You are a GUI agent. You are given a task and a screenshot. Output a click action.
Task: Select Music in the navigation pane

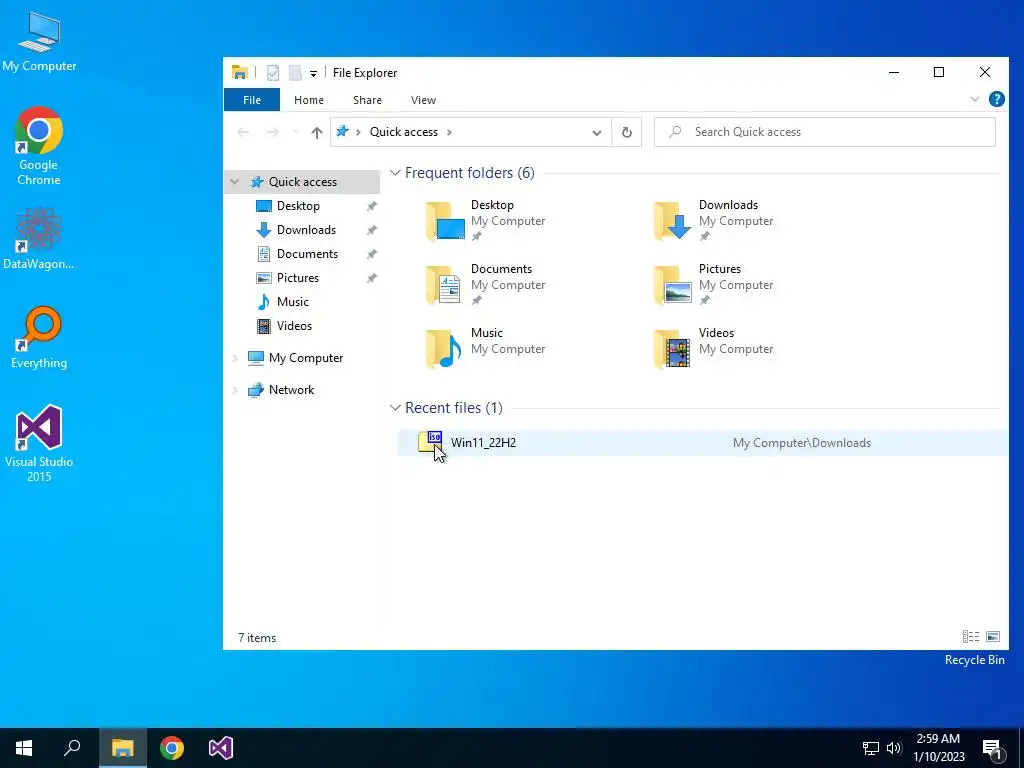tap(292, 302)
